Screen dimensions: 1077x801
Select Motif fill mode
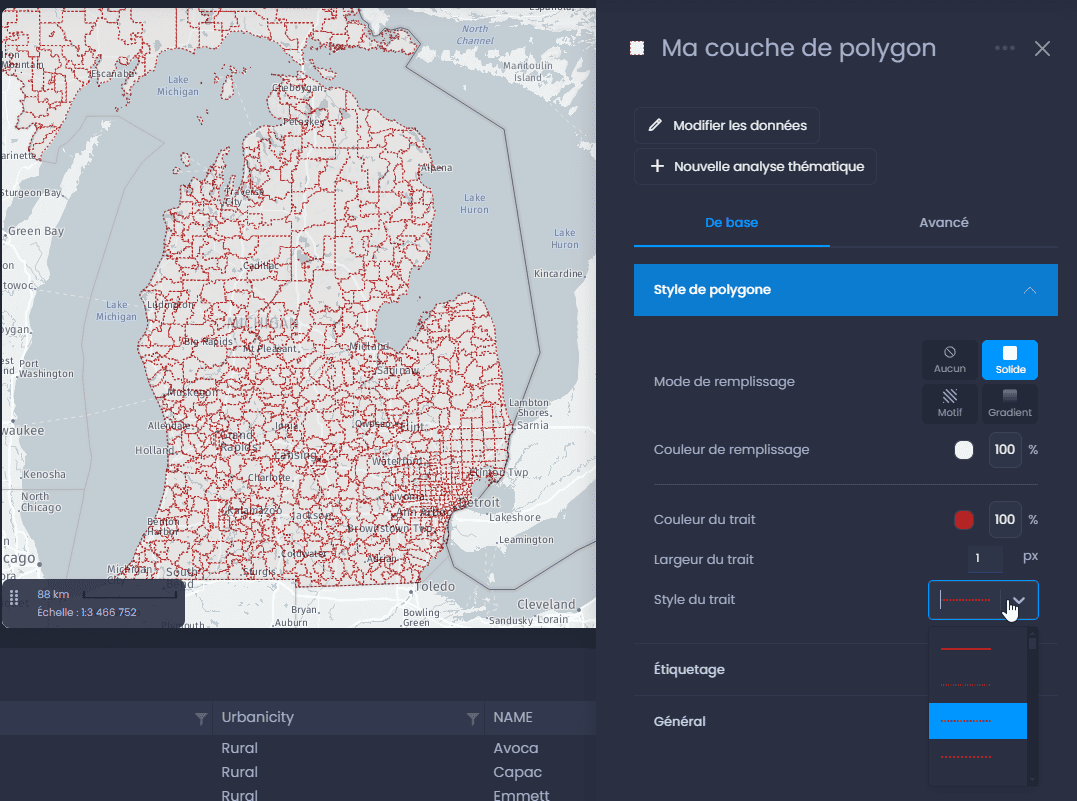pyautogui.click(x=950, y=403)
